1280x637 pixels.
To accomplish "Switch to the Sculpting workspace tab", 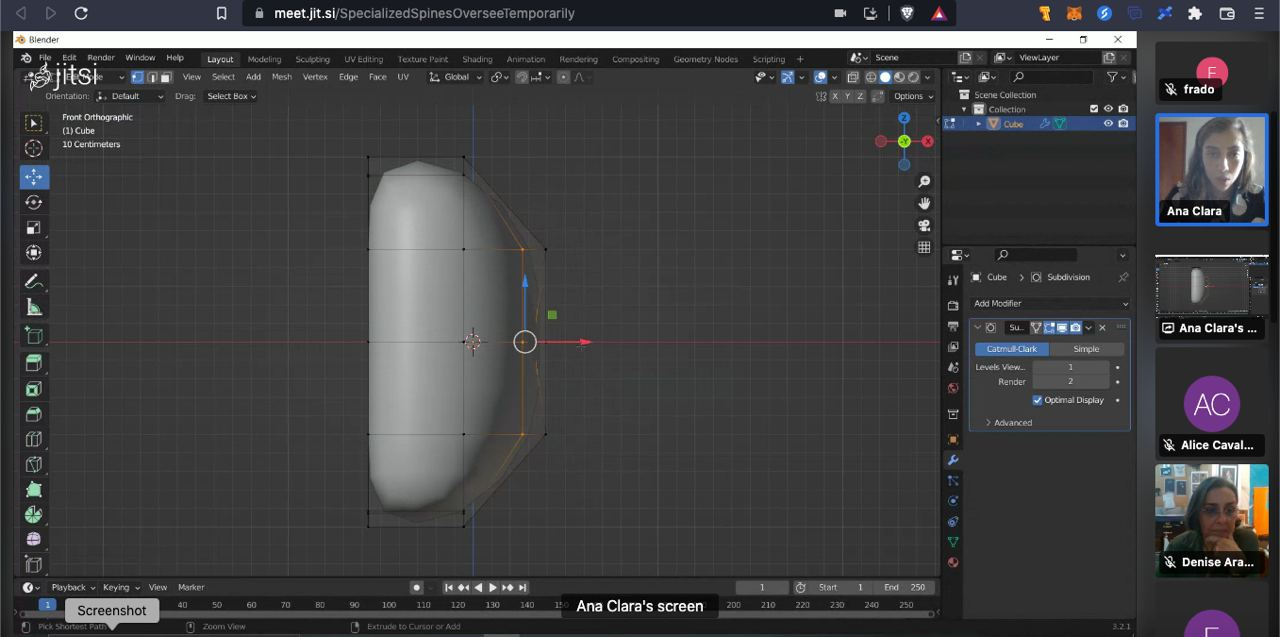I will click(x=312, y=59).
